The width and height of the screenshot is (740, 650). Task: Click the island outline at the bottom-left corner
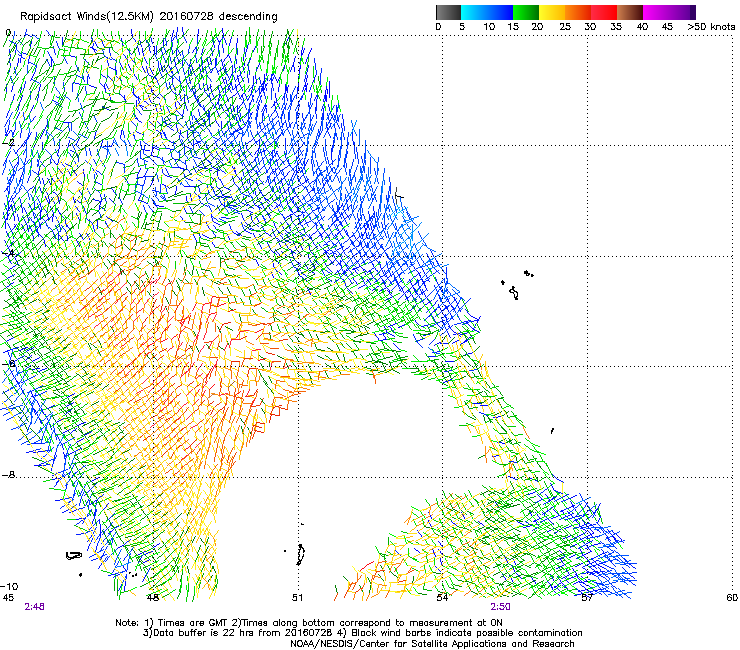pyautogui.click(x=74, y=556)
